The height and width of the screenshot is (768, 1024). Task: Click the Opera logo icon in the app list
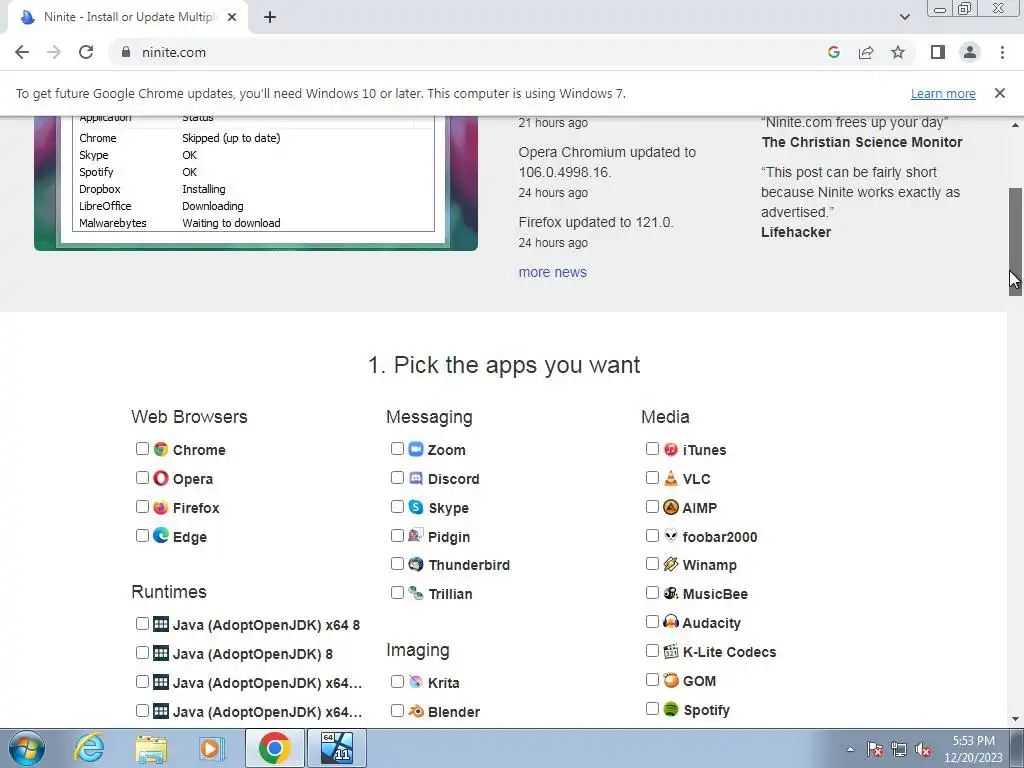[x=161, y=478]
